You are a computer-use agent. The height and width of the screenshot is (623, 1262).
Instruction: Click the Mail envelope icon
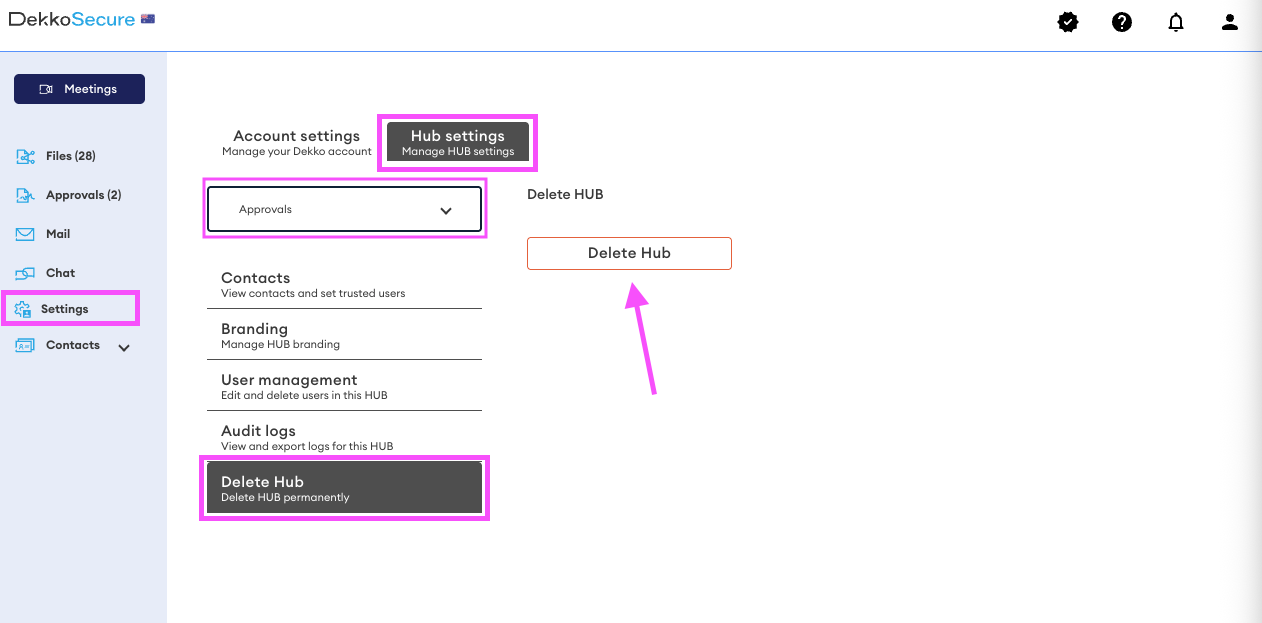[26, 234]
